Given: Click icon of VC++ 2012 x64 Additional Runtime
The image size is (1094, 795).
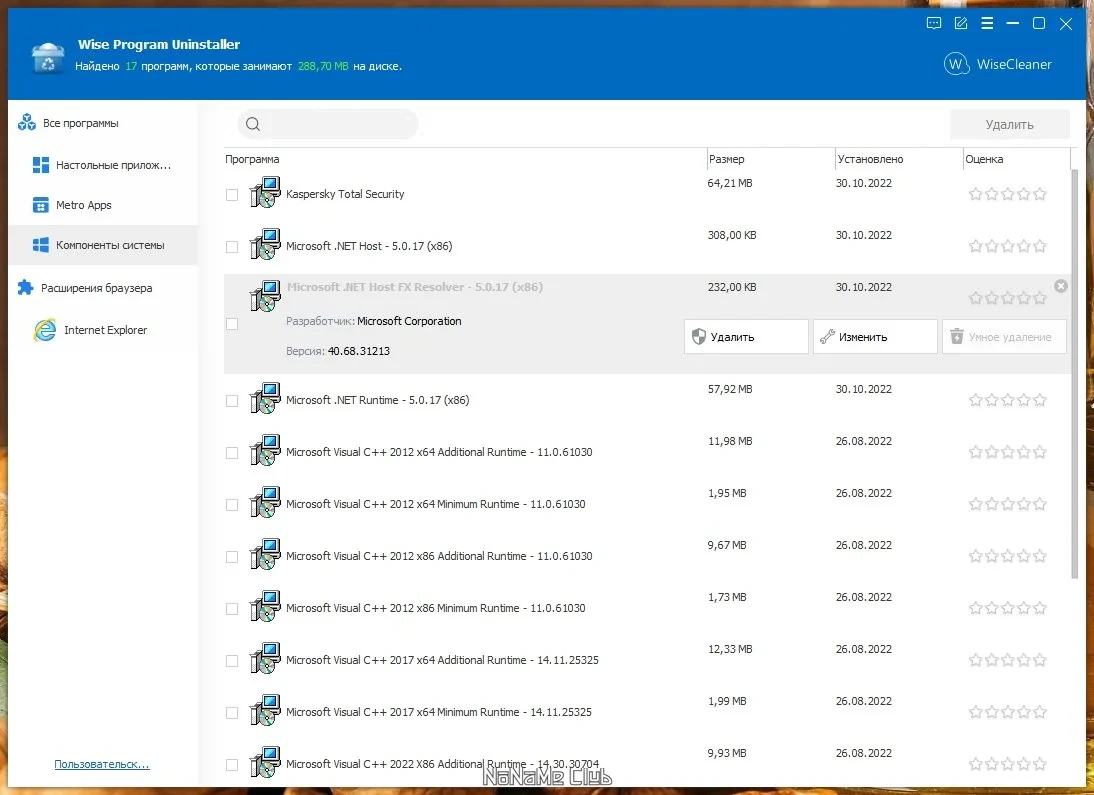Looking at the screenshot, I should coord(265,451).
